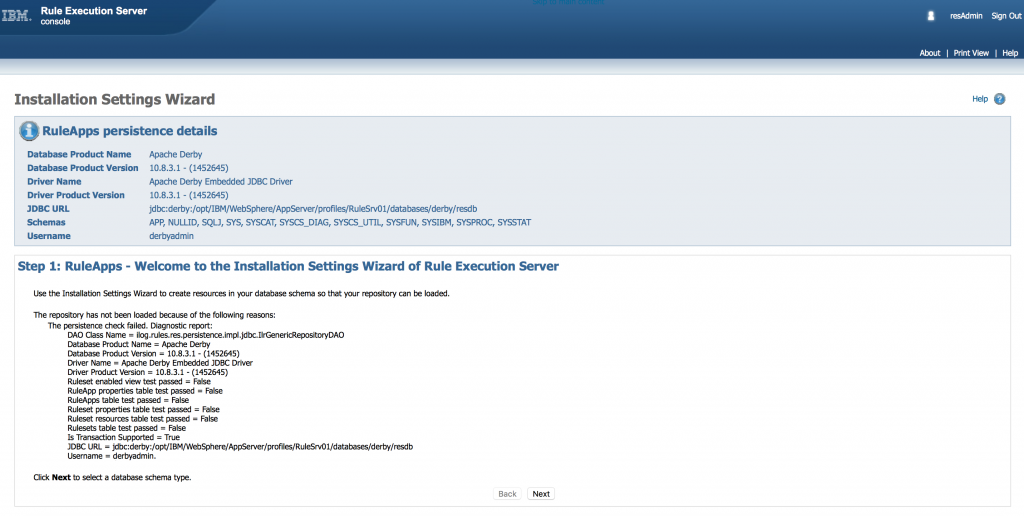This screenshot has width=1024, height=516.
Task: Click the RuleApp properties table test line
Action: tap(145, 391)
